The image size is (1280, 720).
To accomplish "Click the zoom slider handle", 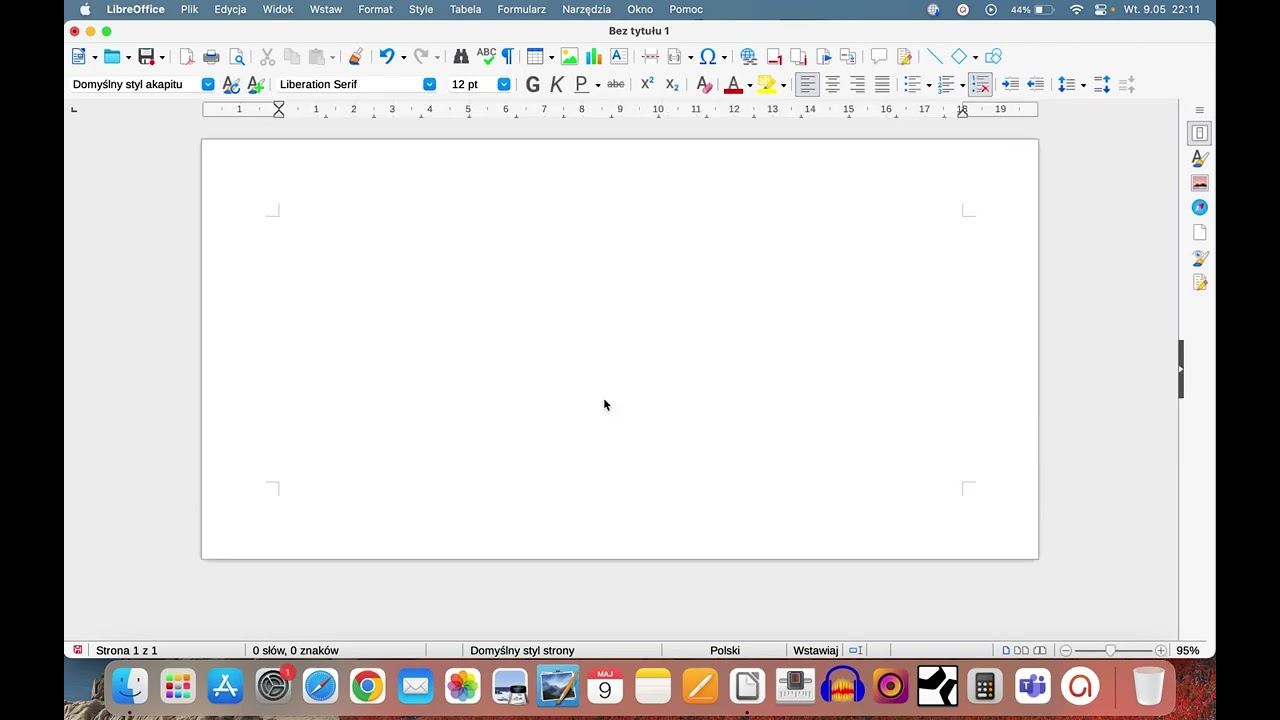I will coord(1110,650).
